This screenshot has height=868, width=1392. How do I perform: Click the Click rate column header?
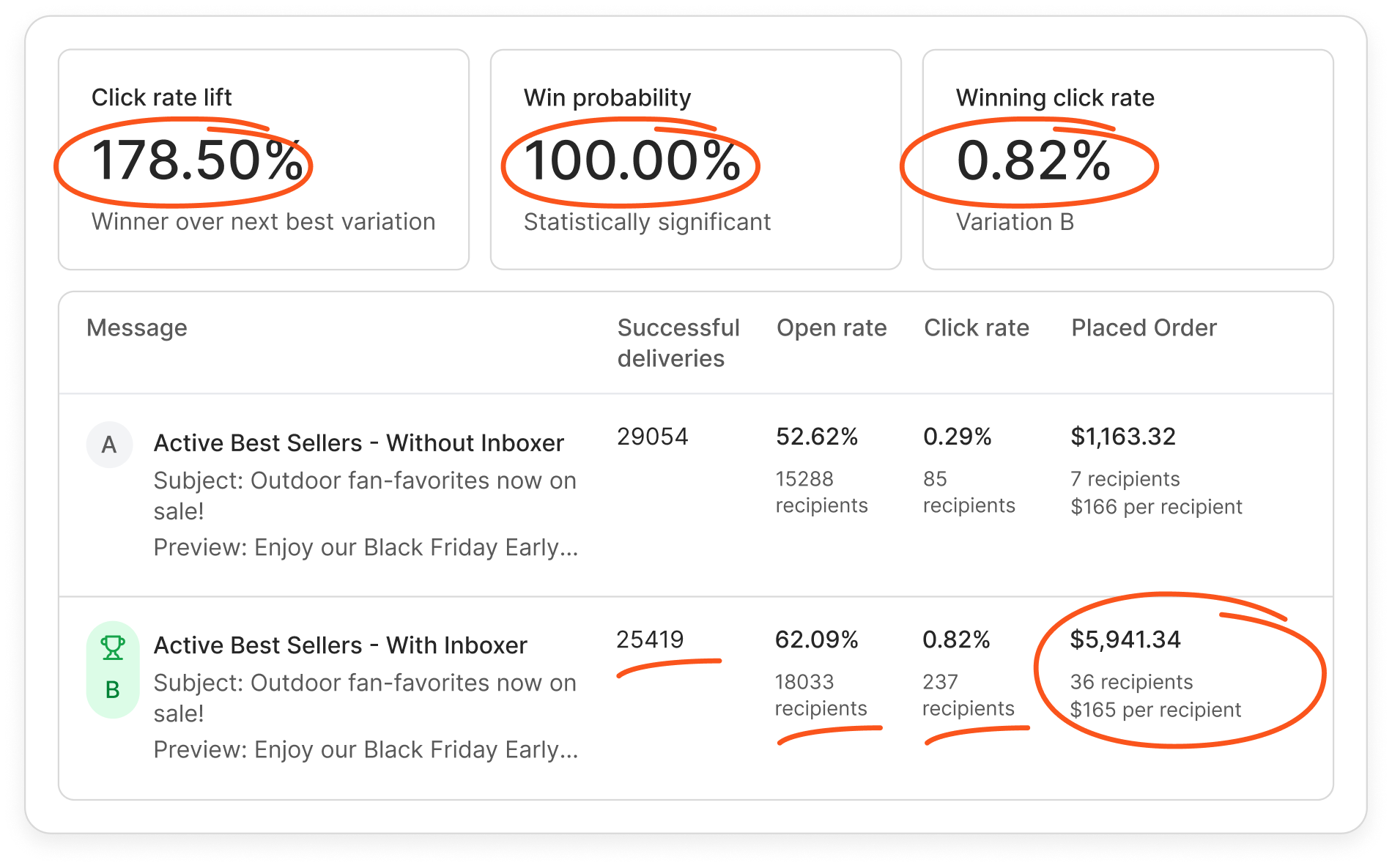pos(976,327)
